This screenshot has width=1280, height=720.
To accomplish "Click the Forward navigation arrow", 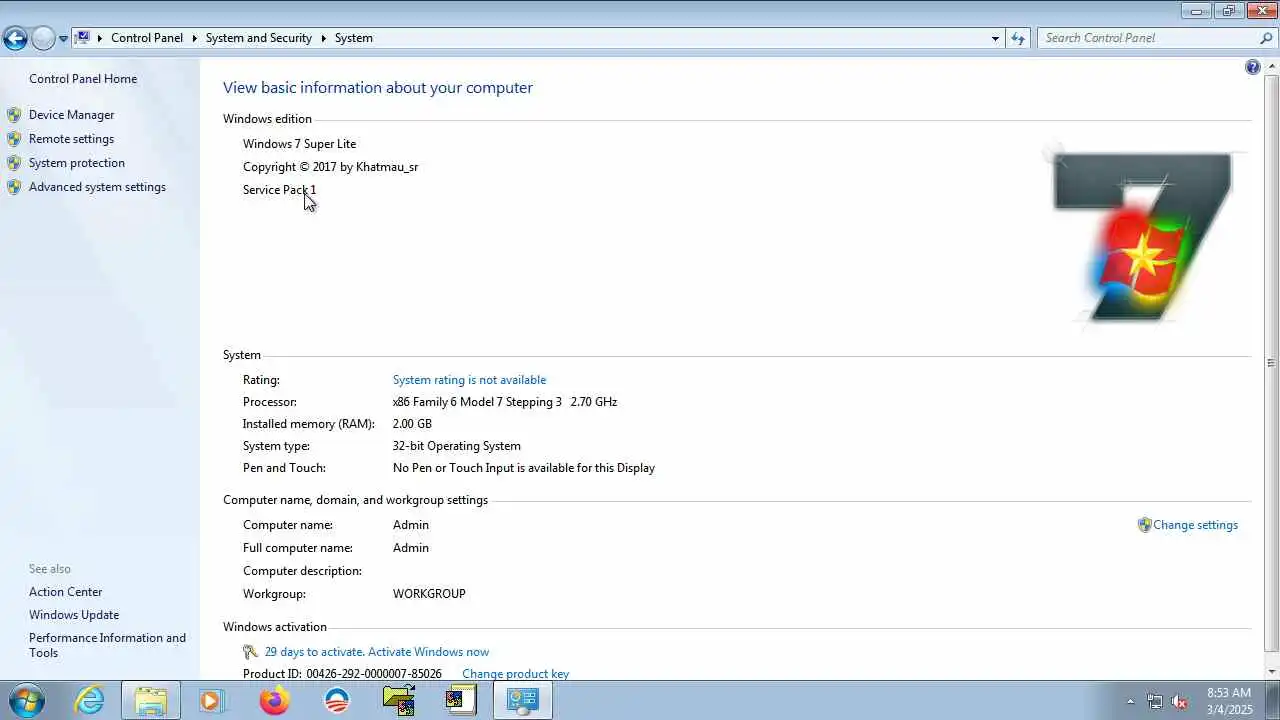I will (43, 38).
